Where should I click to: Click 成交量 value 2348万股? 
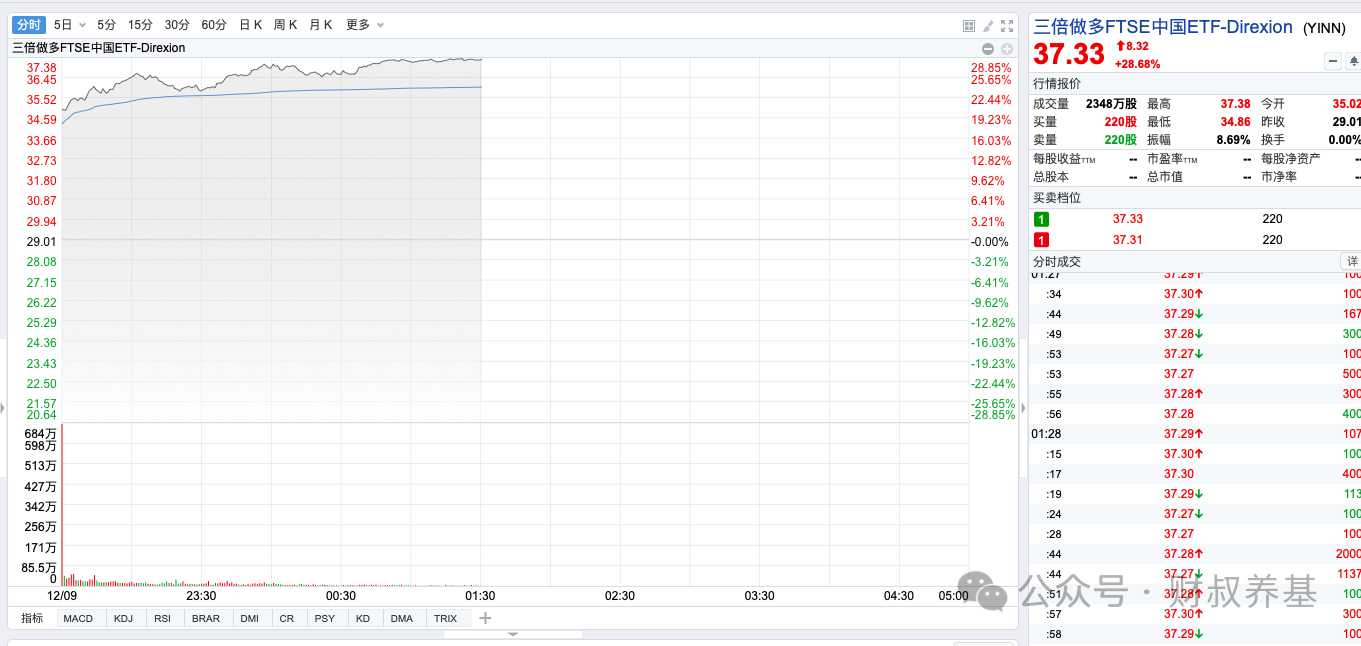1111,103
